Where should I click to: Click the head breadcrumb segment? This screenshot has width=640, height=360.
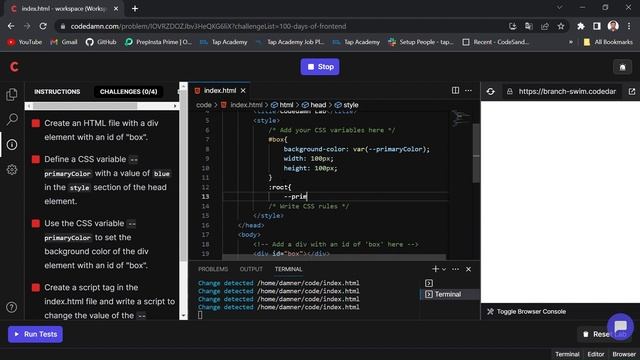pos(318,105)
